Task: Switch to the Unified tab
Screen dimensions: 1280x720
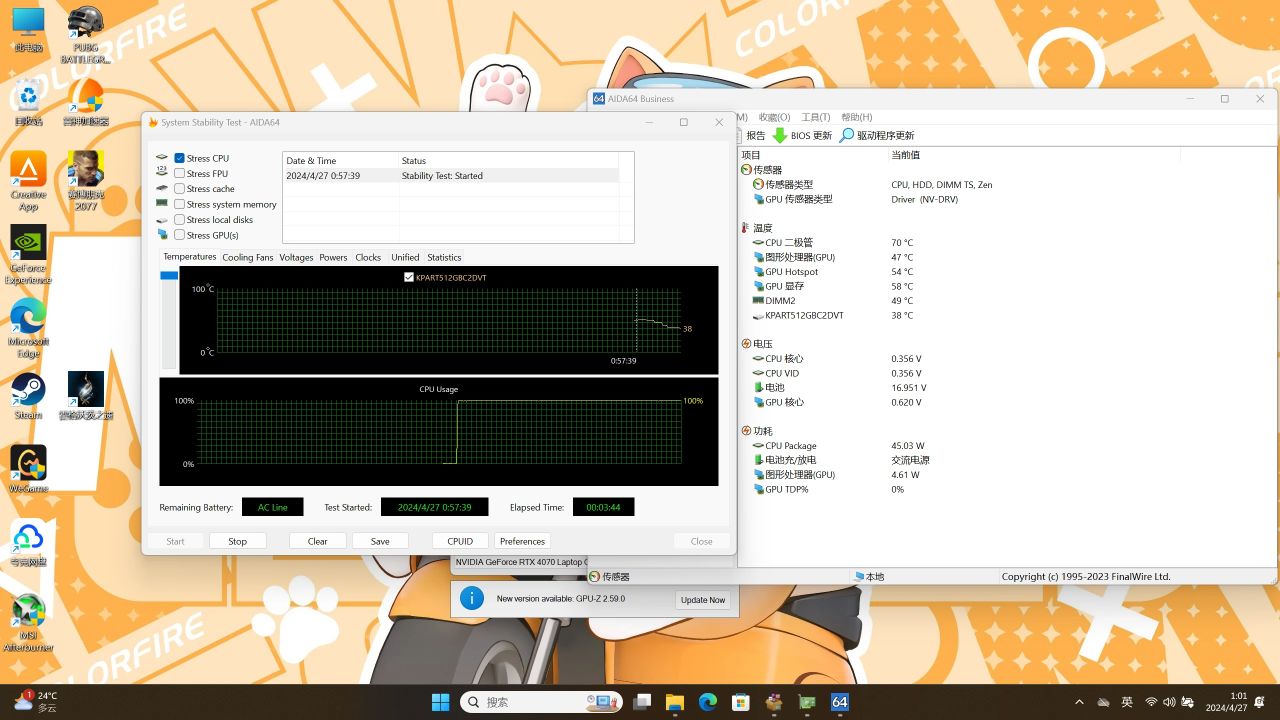Action: pyautogui.click(x=405, y=257)
